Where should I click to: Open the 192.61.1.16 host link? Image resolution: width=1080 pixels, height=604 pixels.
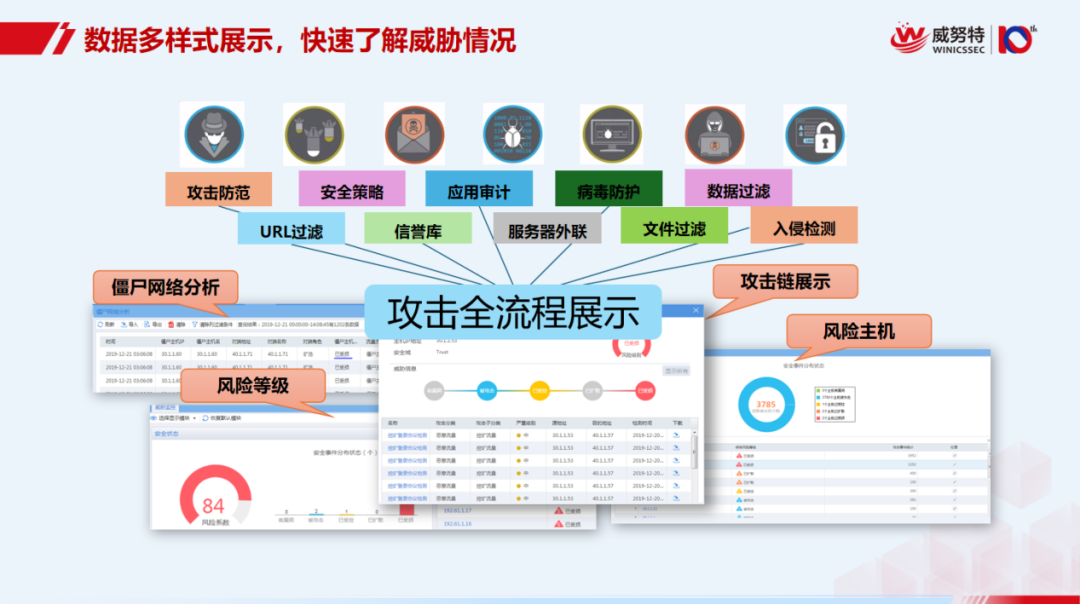point(457,524)
